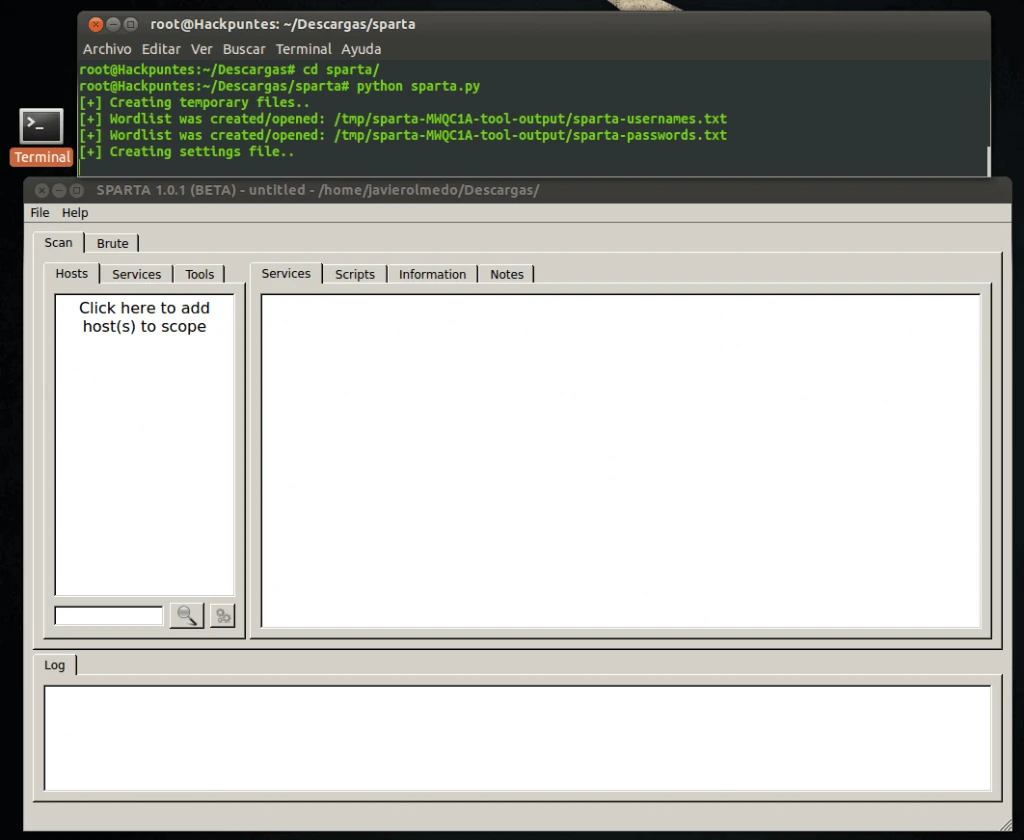Open the Information tab
This screenshot has height=840, width=1024.
pyautogui.click(x=432, y=274)
